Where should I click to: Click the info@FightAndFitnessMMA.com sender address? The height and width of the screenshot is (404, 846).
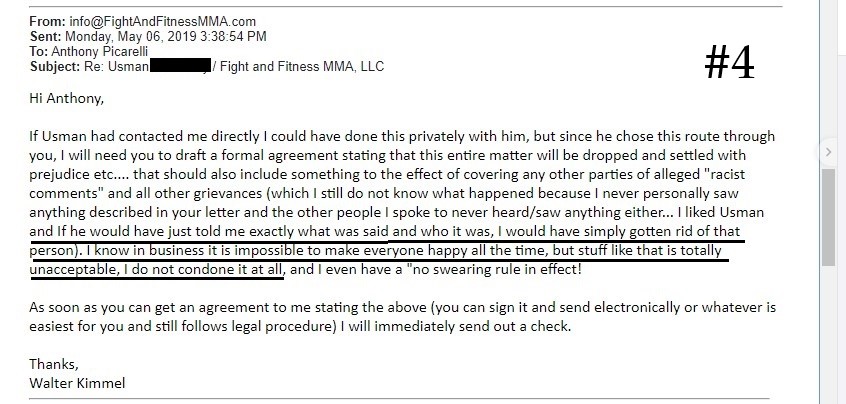click(162, 22)
